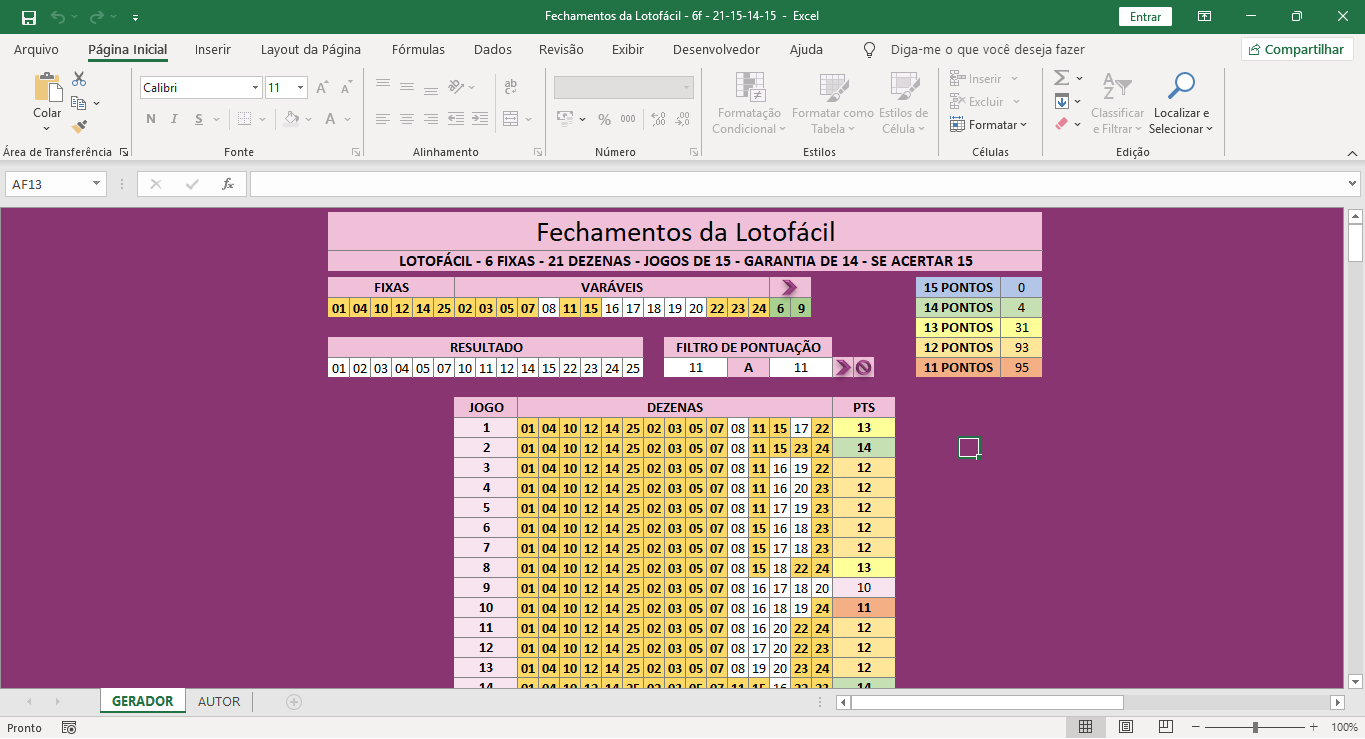
Task: Switch to the Inserir ribbon tab
Action: click(213, 49)
